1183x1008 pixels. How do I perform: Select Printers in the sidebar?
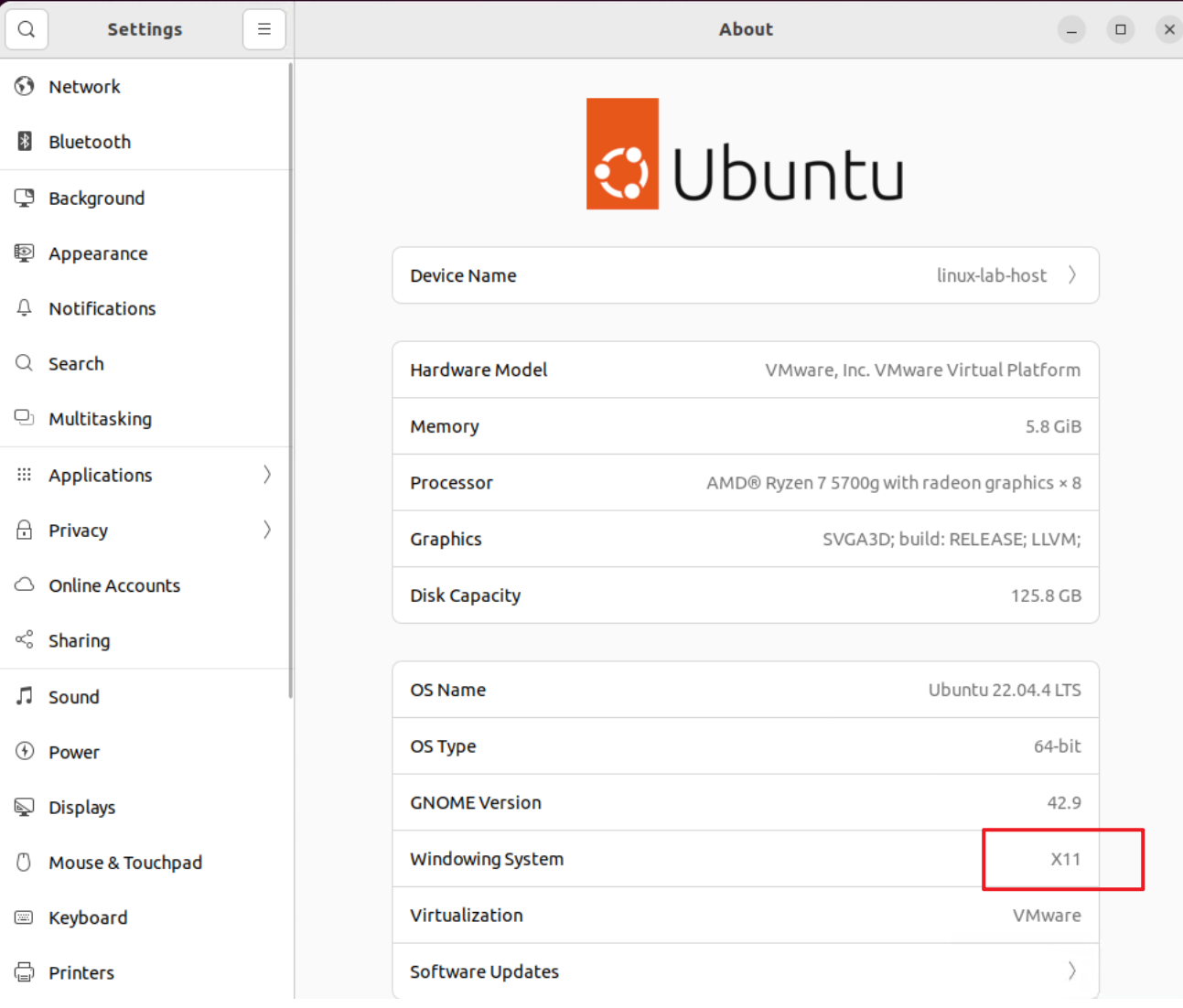pos(146,972)
